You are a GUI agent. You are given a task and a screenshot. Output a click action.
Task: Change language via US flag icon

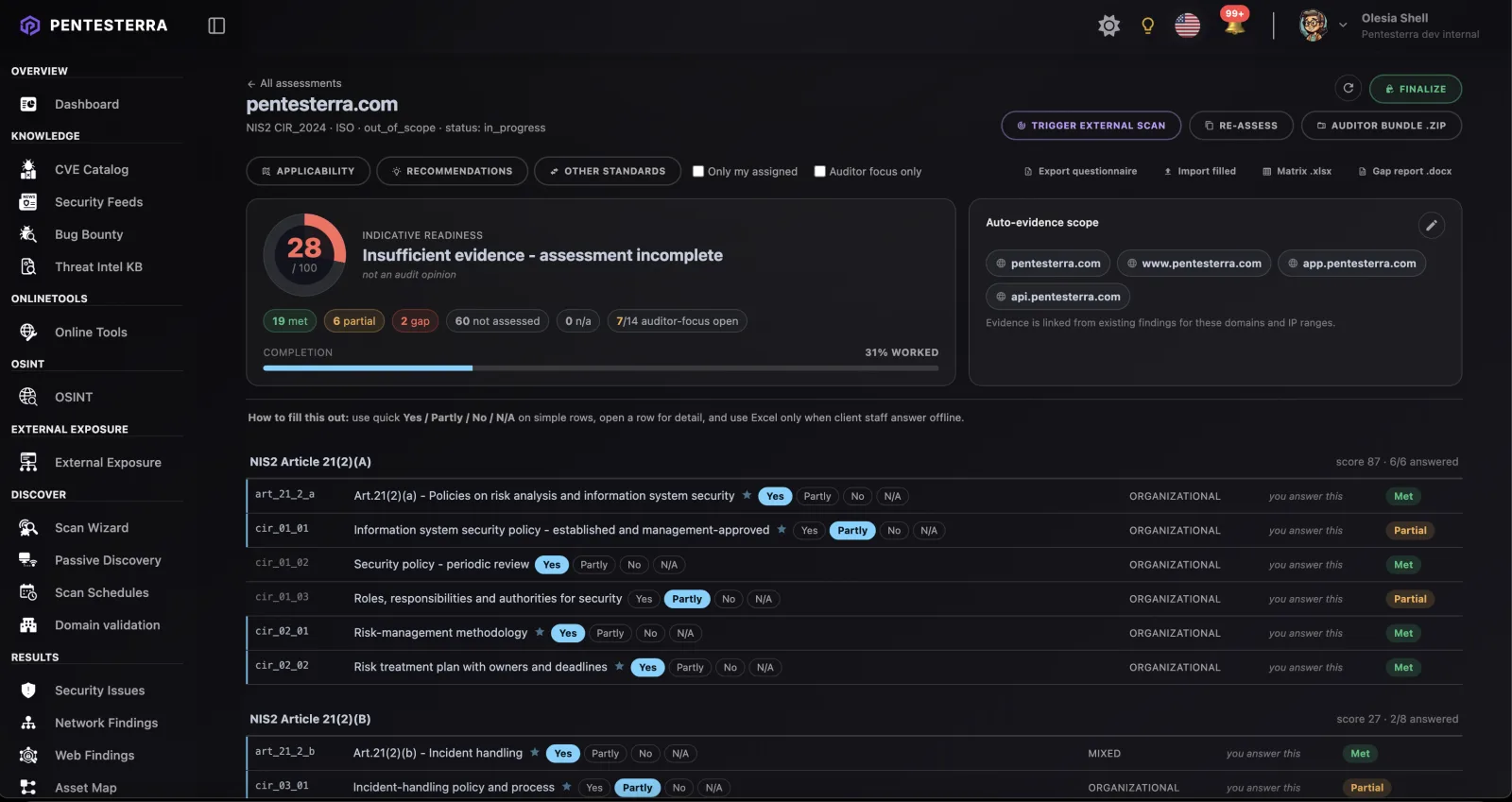pos(1187,26)
